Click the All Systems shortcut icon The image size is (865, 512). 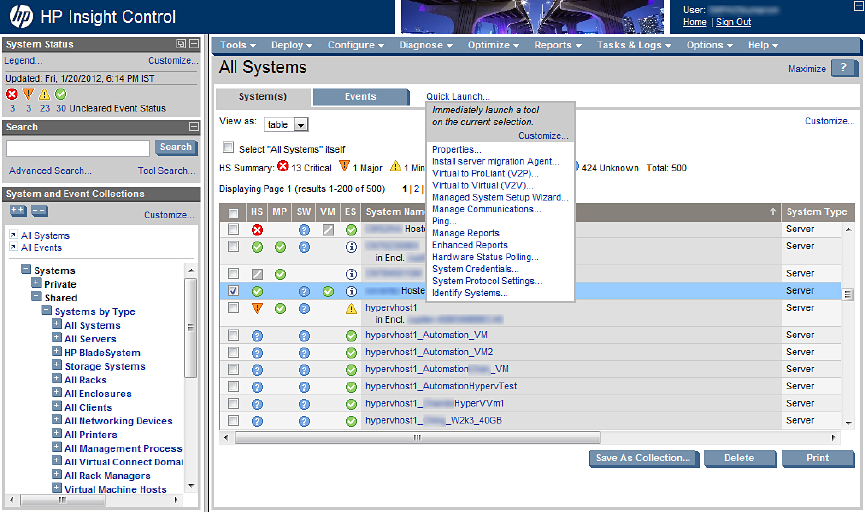tap(13, 235)
